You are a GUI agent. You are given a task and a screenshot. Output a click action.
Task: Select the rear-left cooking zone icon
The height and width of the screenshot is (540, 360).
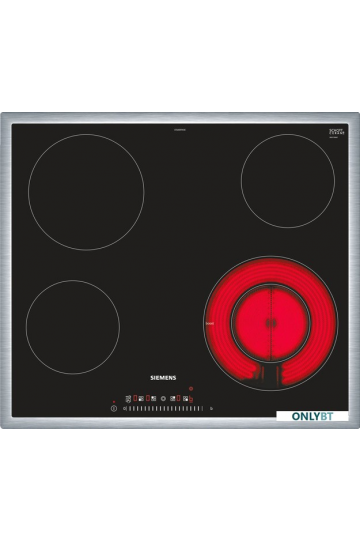[153, 398]
